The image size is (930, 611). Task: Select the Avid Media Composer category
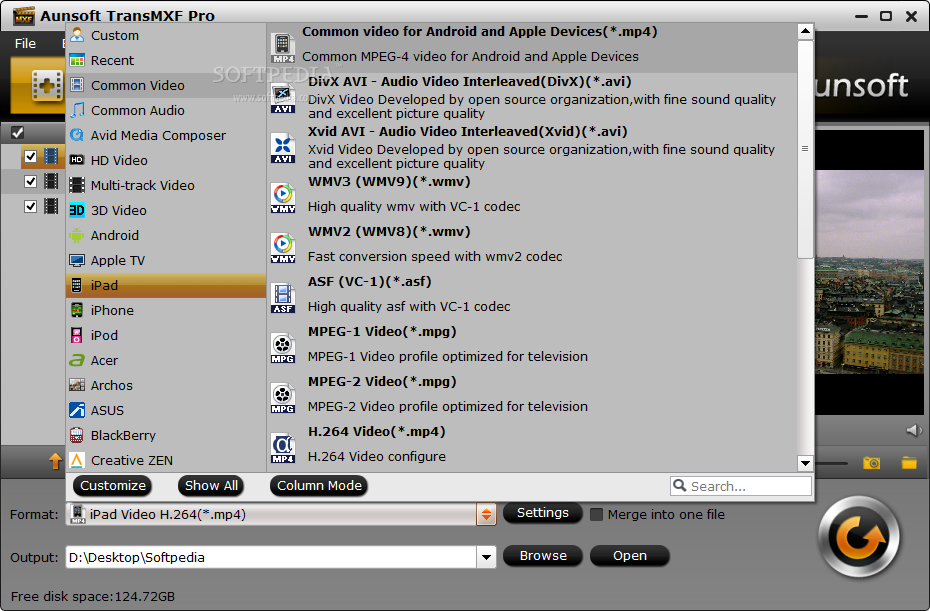(x=166, y=135)
